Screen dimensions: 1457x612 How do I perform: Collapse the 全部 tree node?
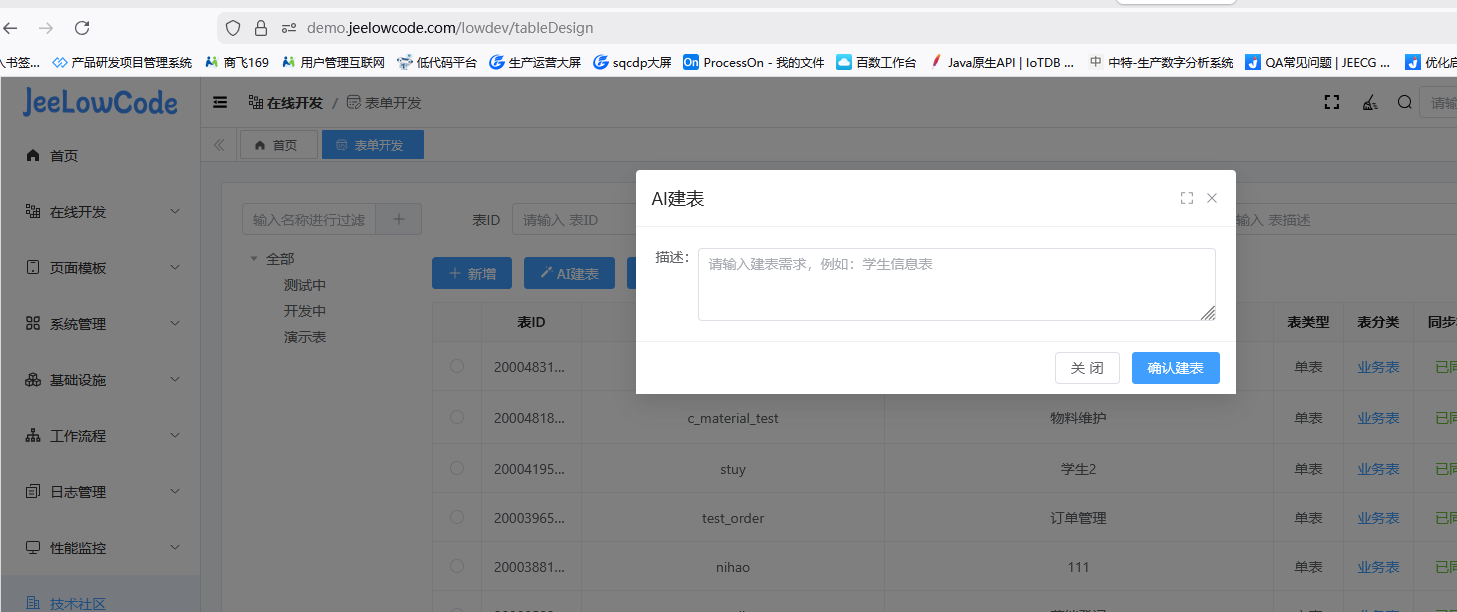(x=254, y=259)
